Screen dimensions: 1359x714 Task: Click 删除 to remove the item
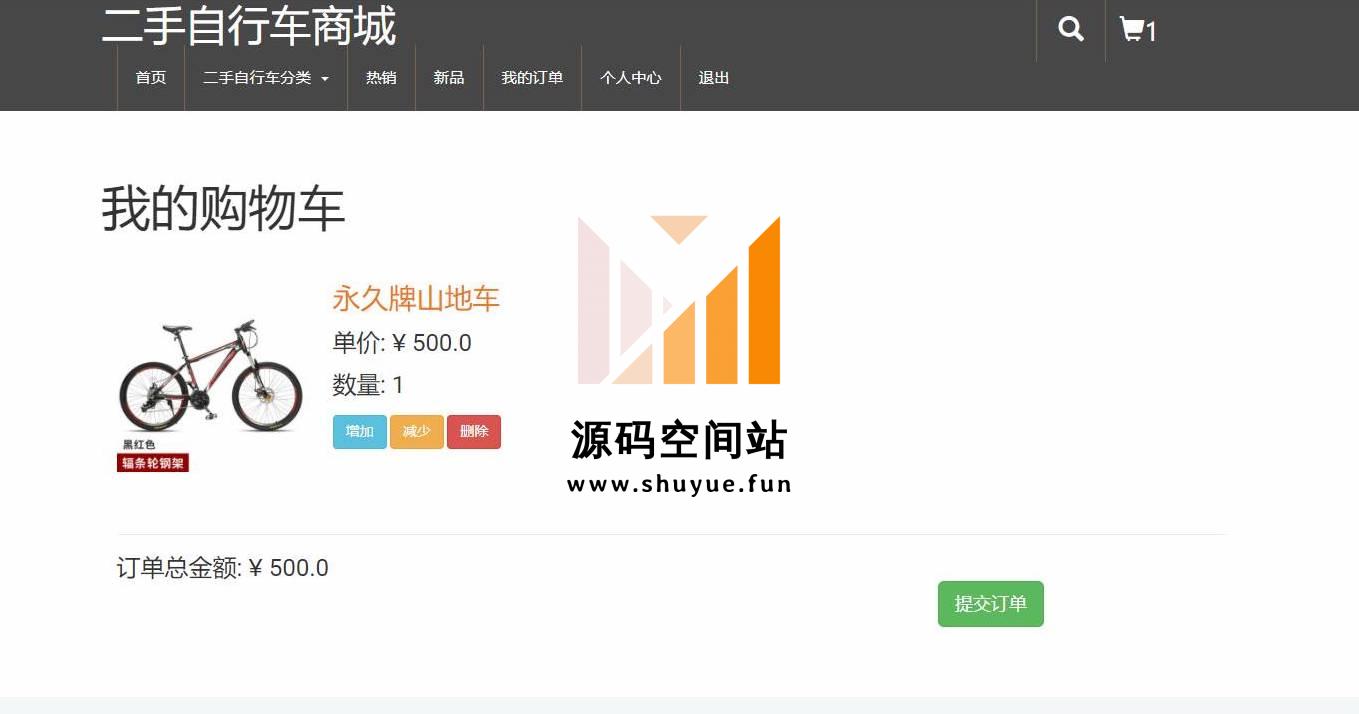pos(474,432)
